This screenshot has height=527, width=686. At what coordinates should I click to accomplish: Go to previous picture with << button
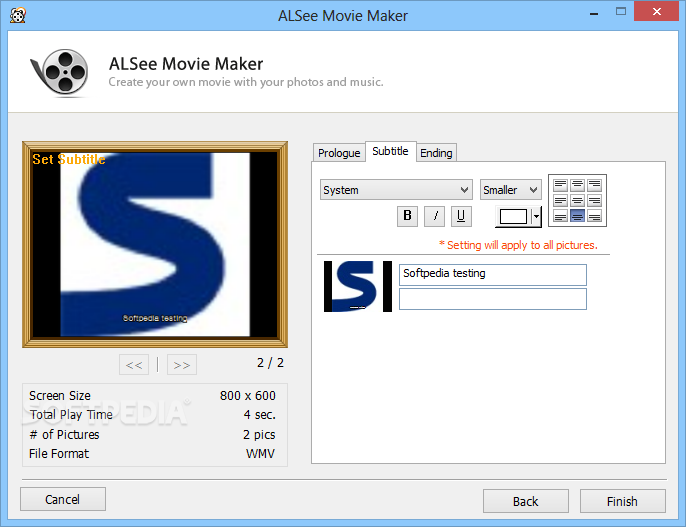[x=134, y=365]
